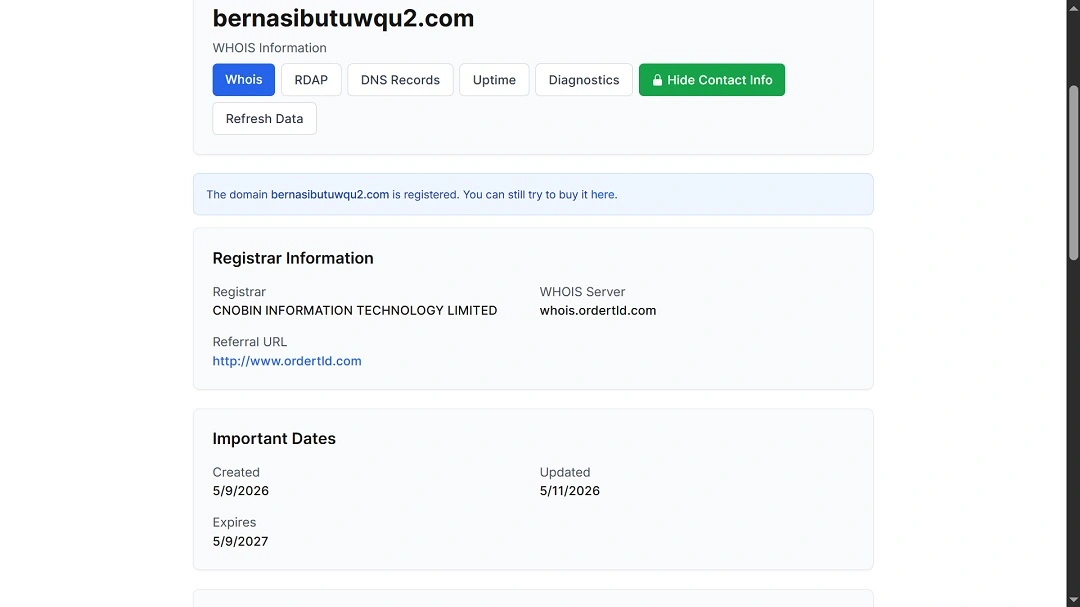Switch to the RDAP tab

pyautogui.click(x=311, y=80)
